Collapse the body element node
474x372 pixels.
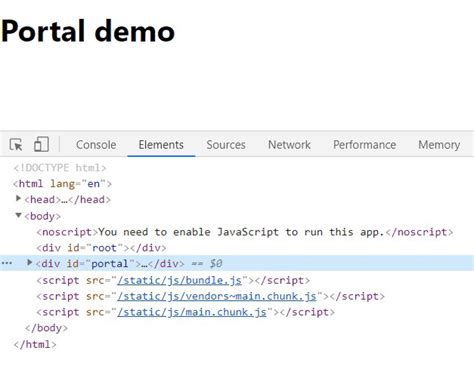pyautogui.click(x=19, y=215)
